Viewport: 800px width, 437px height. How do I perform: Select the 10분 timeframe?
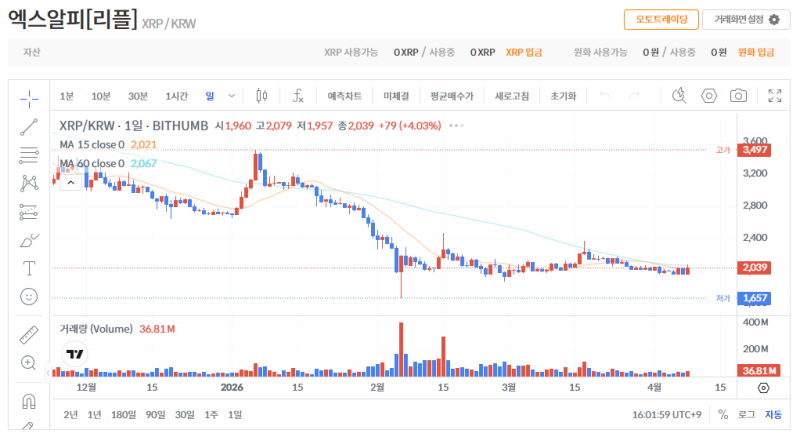(101, 96)
